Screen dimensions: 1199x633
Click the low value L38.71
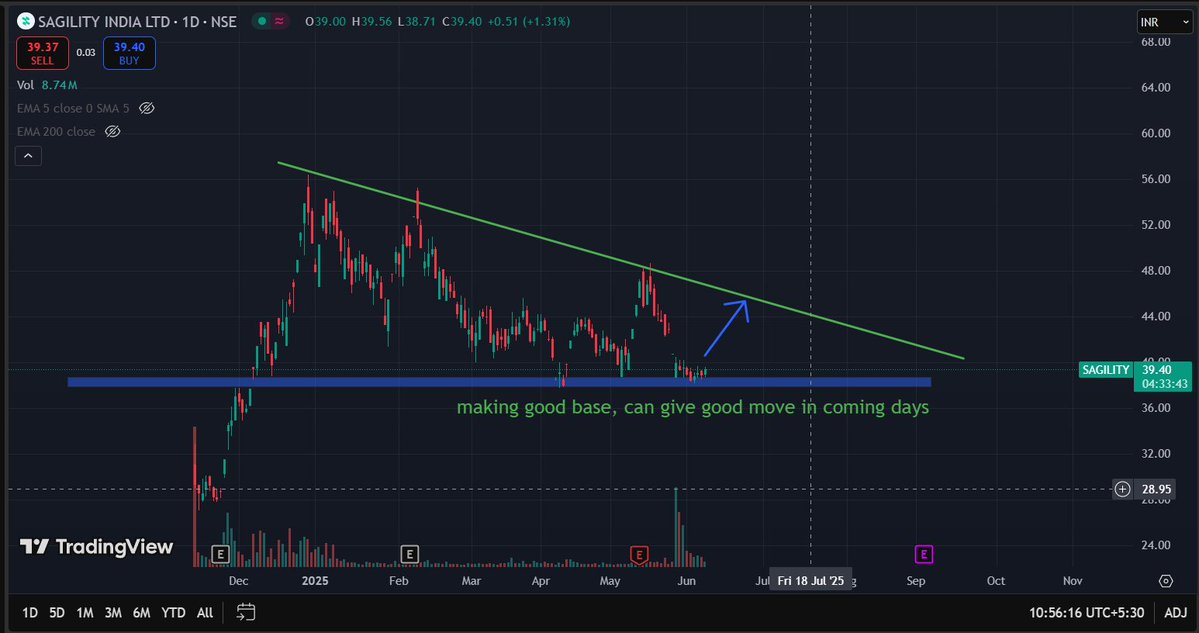416,21
